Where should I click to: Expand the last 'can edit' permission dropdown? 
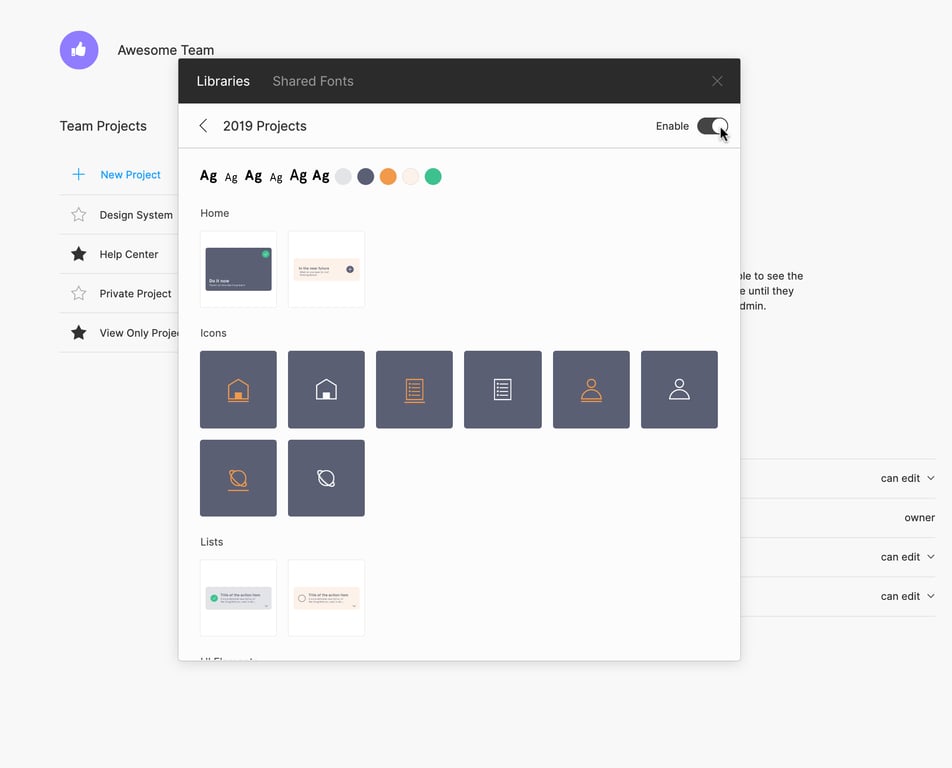click(x=907, y=596)
